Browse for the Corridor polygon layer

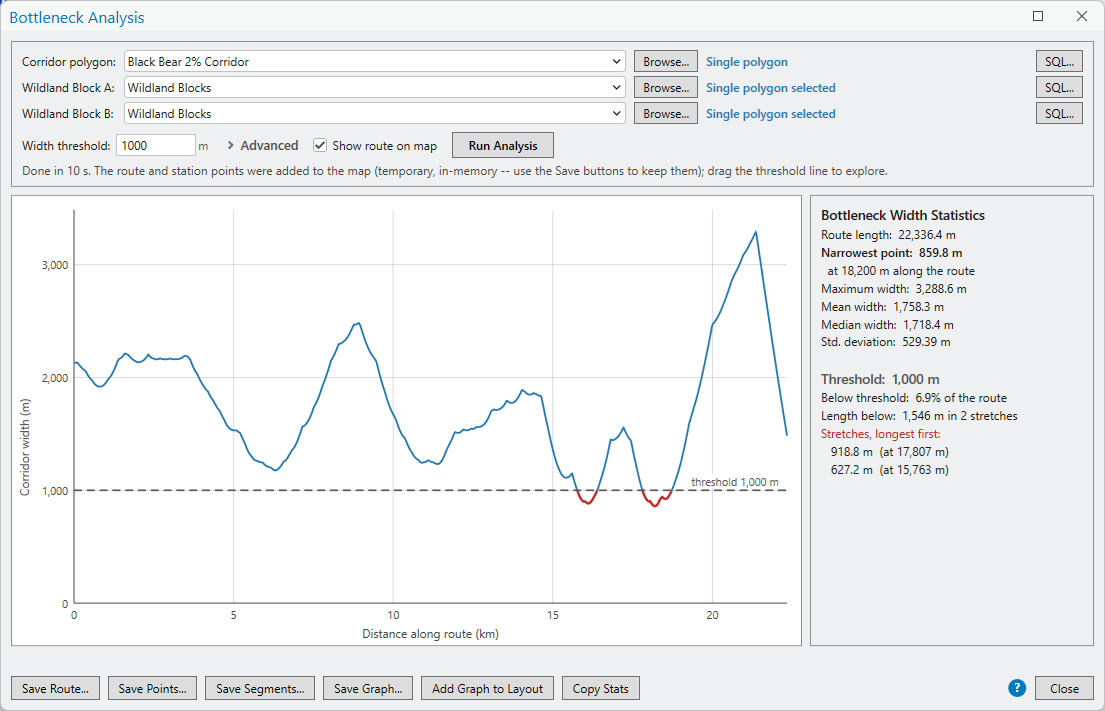click(x=665, y=61)
